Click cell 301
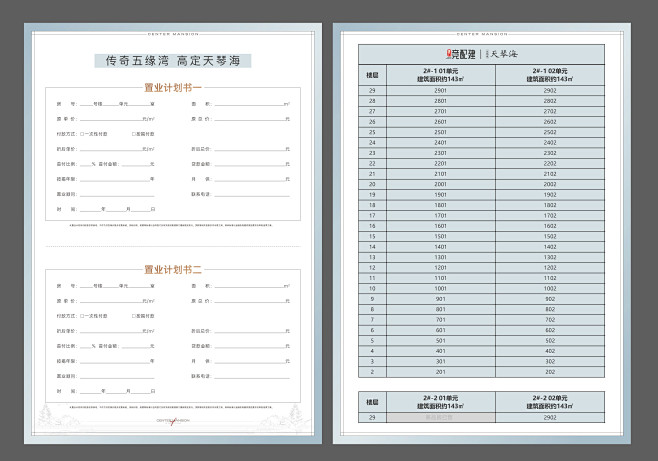The height and width of the screenshot is (461, 658). [441, 362]
